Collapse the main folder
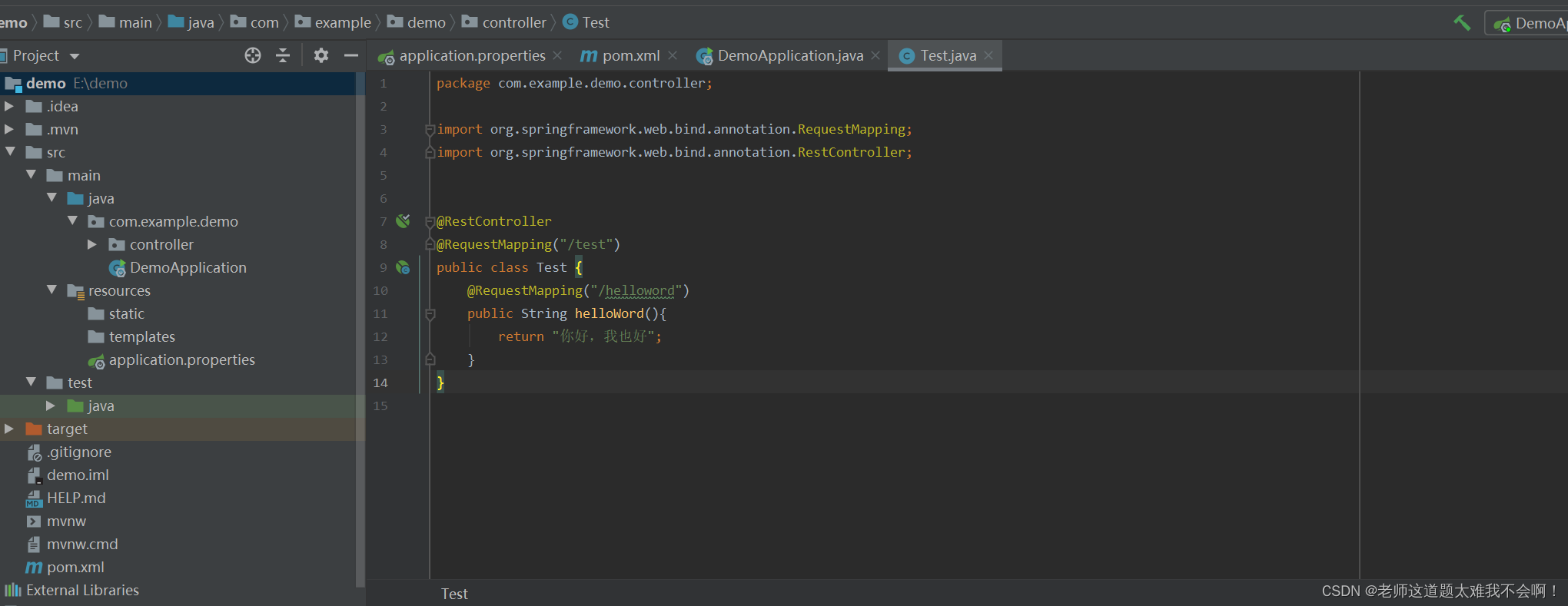Screen dimensions: 1568x606 click(x=31, y=175)
